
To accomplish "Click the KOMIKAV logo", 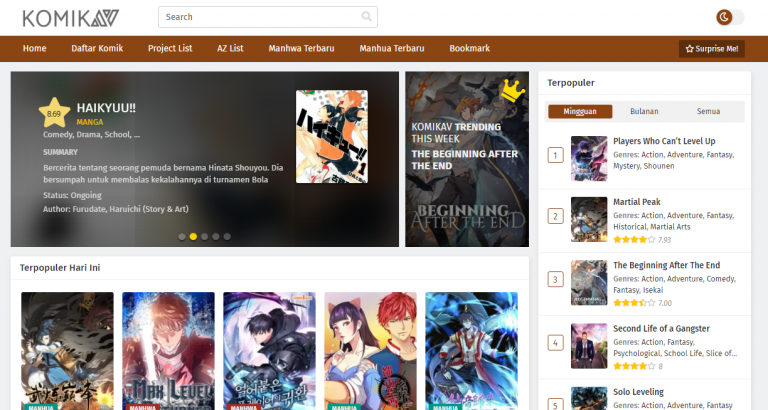I will click(71, 18).
